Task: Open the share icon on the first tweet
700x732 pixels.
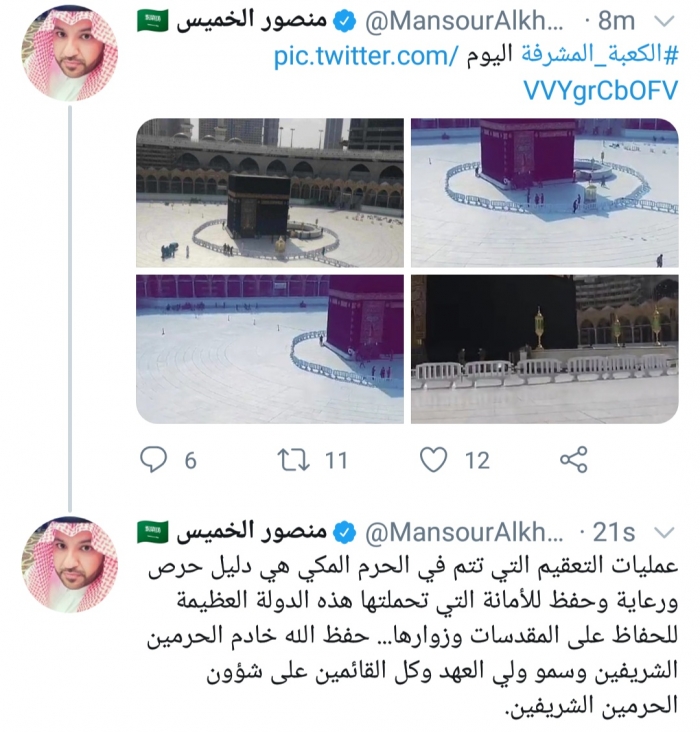Action: pyautogui.click(x=573, y=460)
